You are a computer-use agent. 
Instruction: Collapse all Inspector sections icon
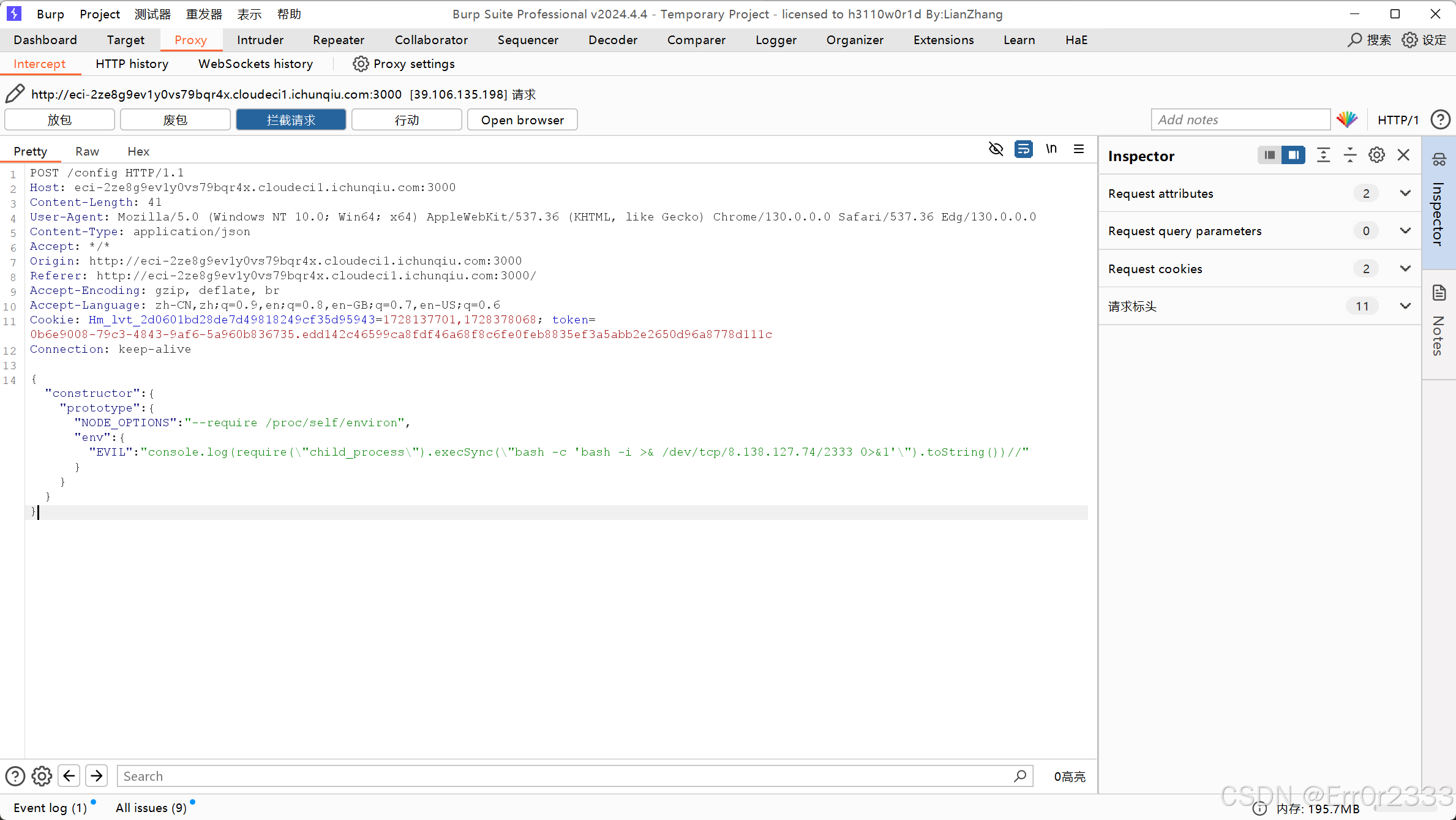point(1350,156)
